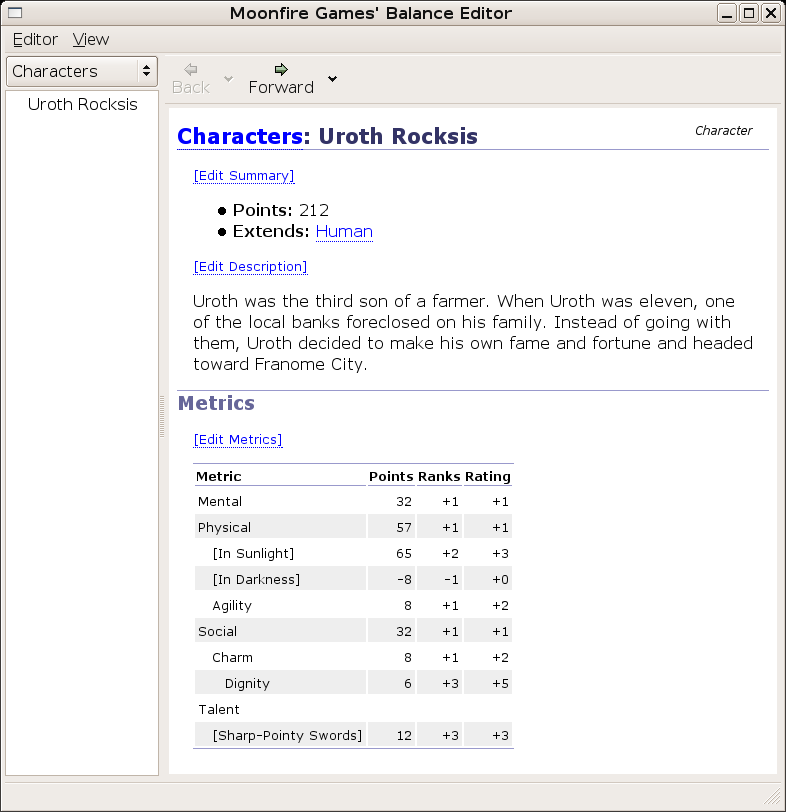Open the Editor menu
786x812 pixels.
[x=35, y=39]
